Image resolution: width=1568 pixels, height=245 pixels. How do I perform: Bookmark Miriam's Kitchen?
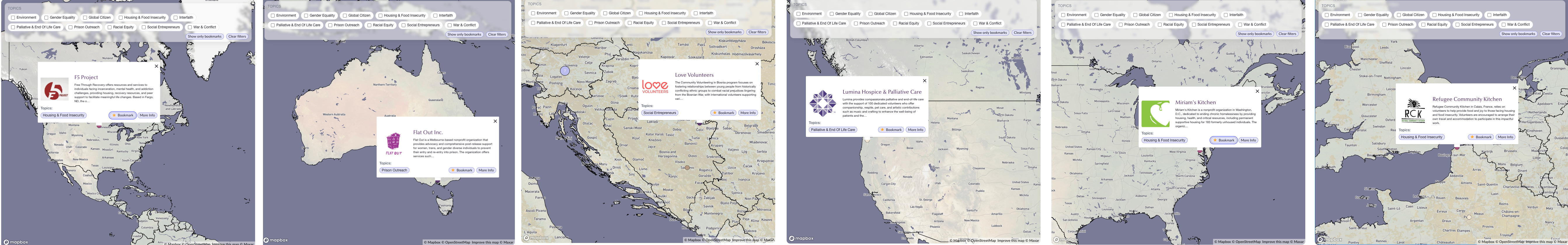1224,140
